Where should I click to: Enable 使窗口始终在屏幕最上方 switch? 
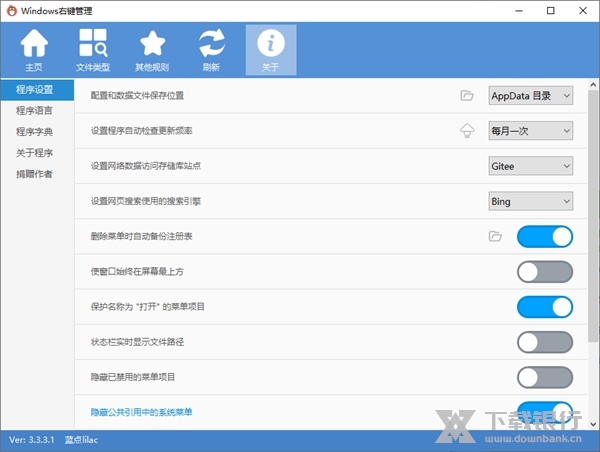click(x=545, y=272)
